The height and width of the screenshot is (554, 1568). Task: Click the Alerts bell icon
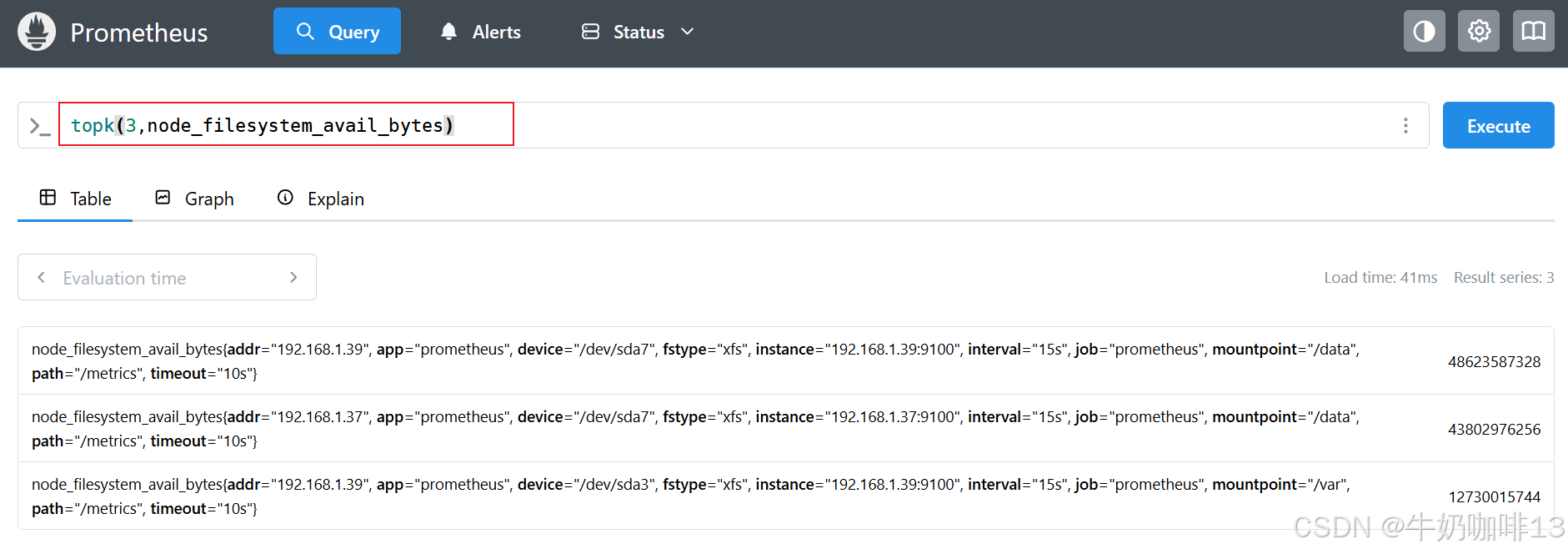[448, 32]
